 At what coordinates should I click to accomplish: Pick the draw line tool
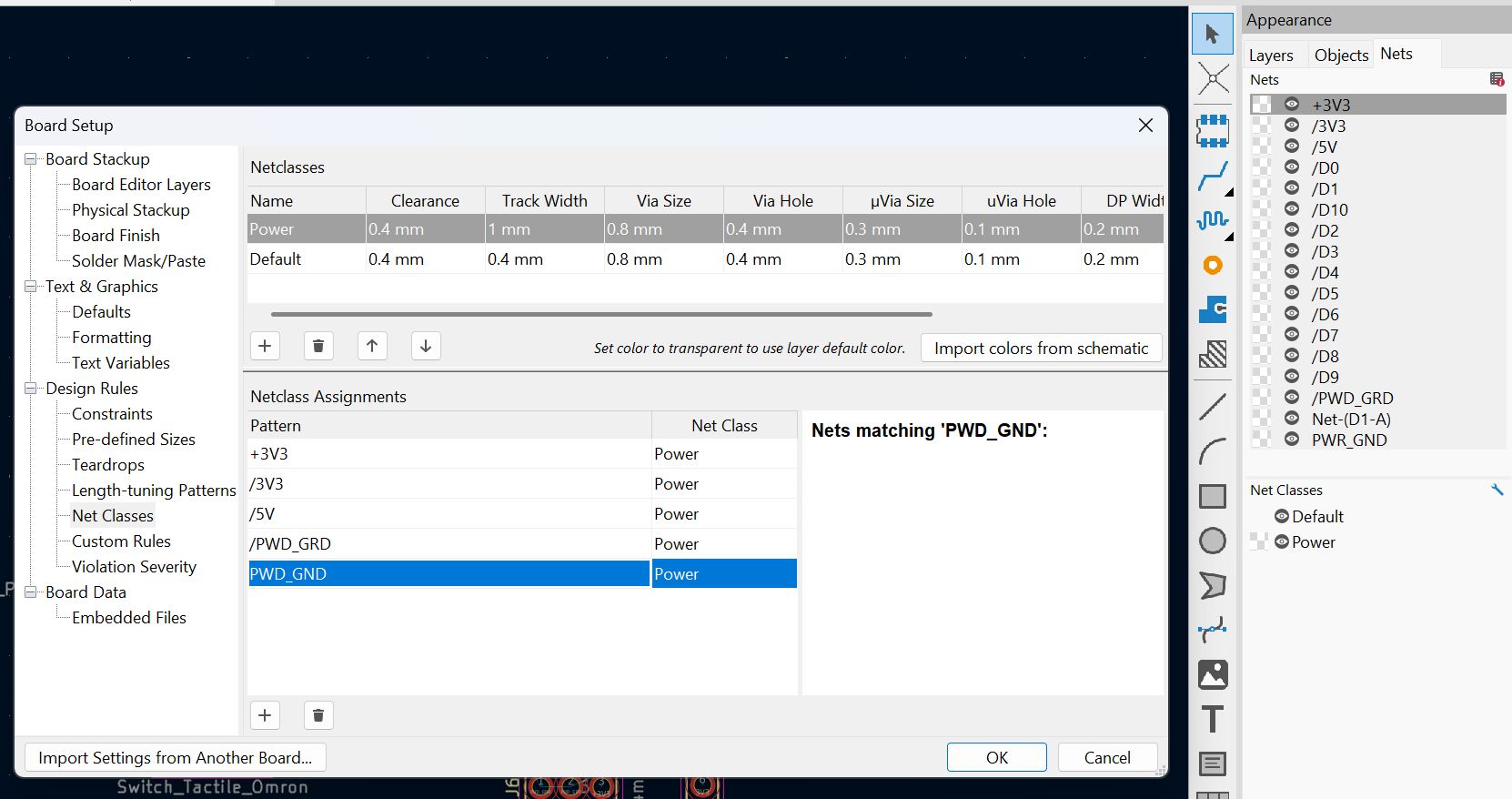[1213, 406]
